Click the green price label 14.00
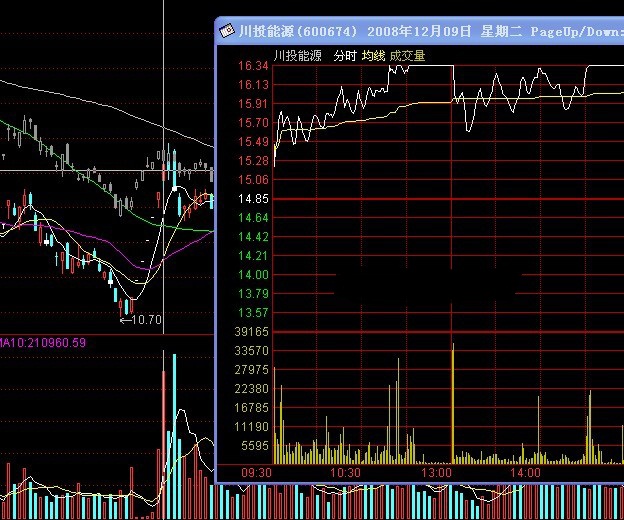Image resolution: width=624 pixels, height=520 pixels. 253,275
